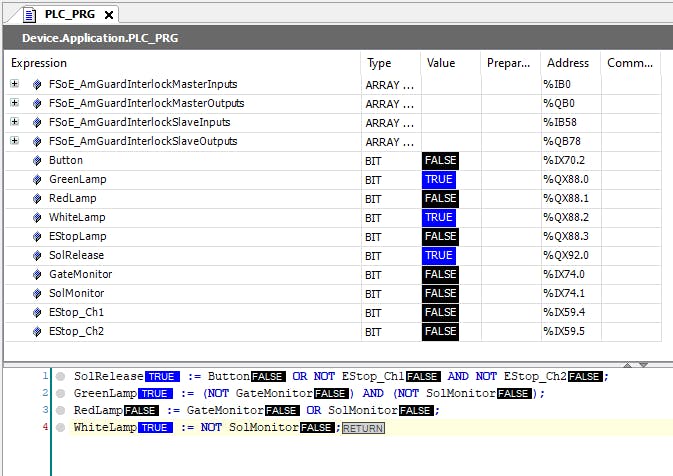Select the GreenLamp variable name

point(78,179)
